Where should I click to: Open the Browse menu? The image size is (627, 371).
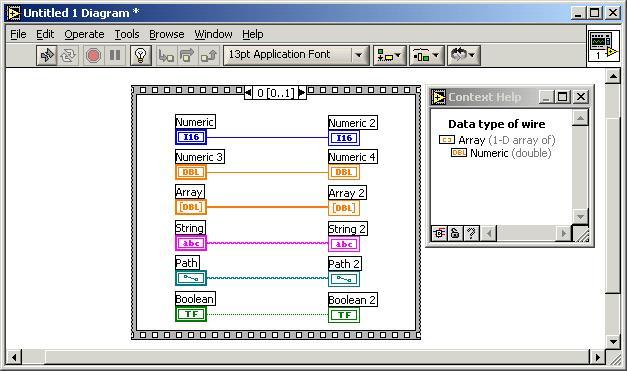167,34
